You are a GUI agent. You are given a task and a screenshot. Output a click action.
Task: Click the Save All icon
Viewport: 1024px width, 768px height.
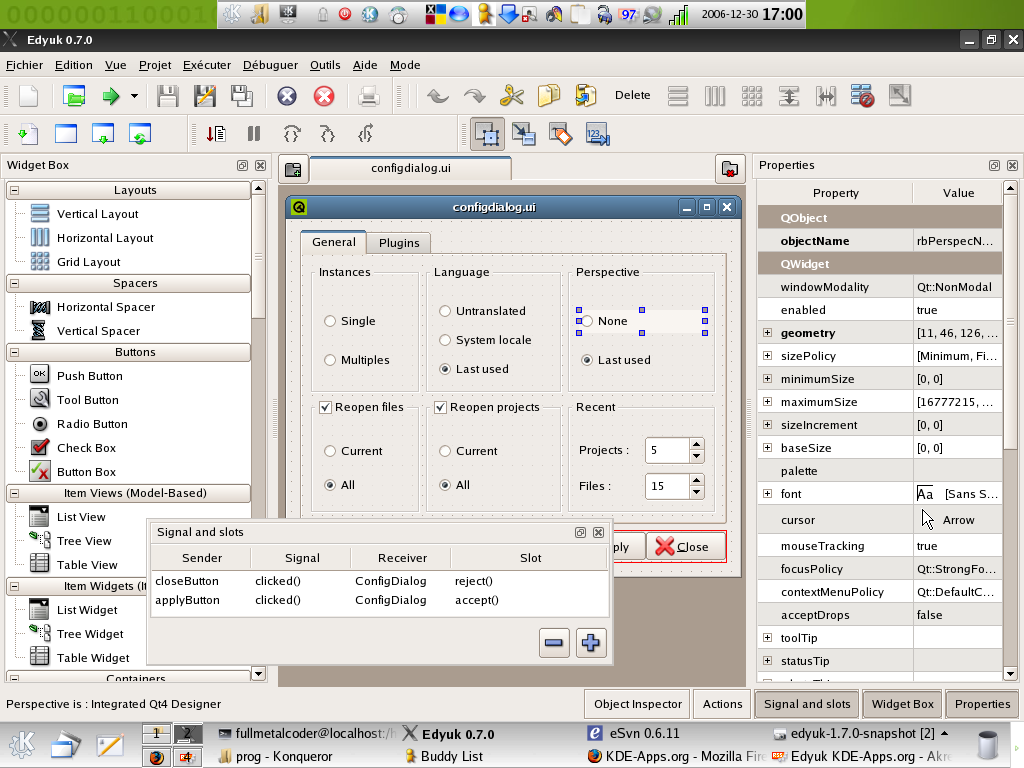coord(242,96)
